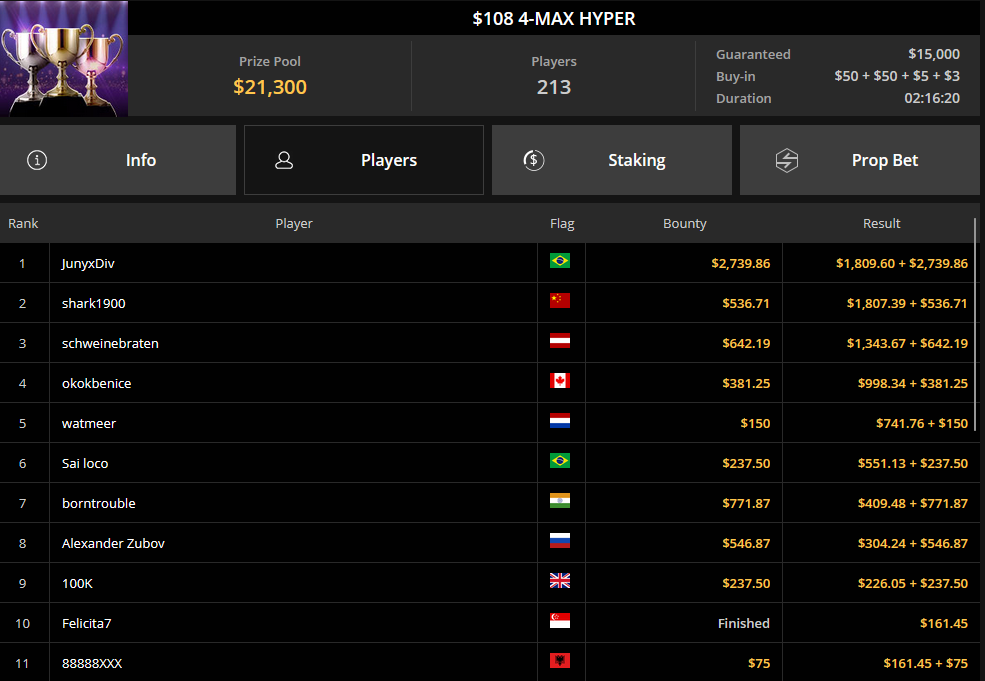The width and height of the screenshot is (985, 681).
Task: Select player 100K
Action: pyautogui.click(x=77, y=584)
